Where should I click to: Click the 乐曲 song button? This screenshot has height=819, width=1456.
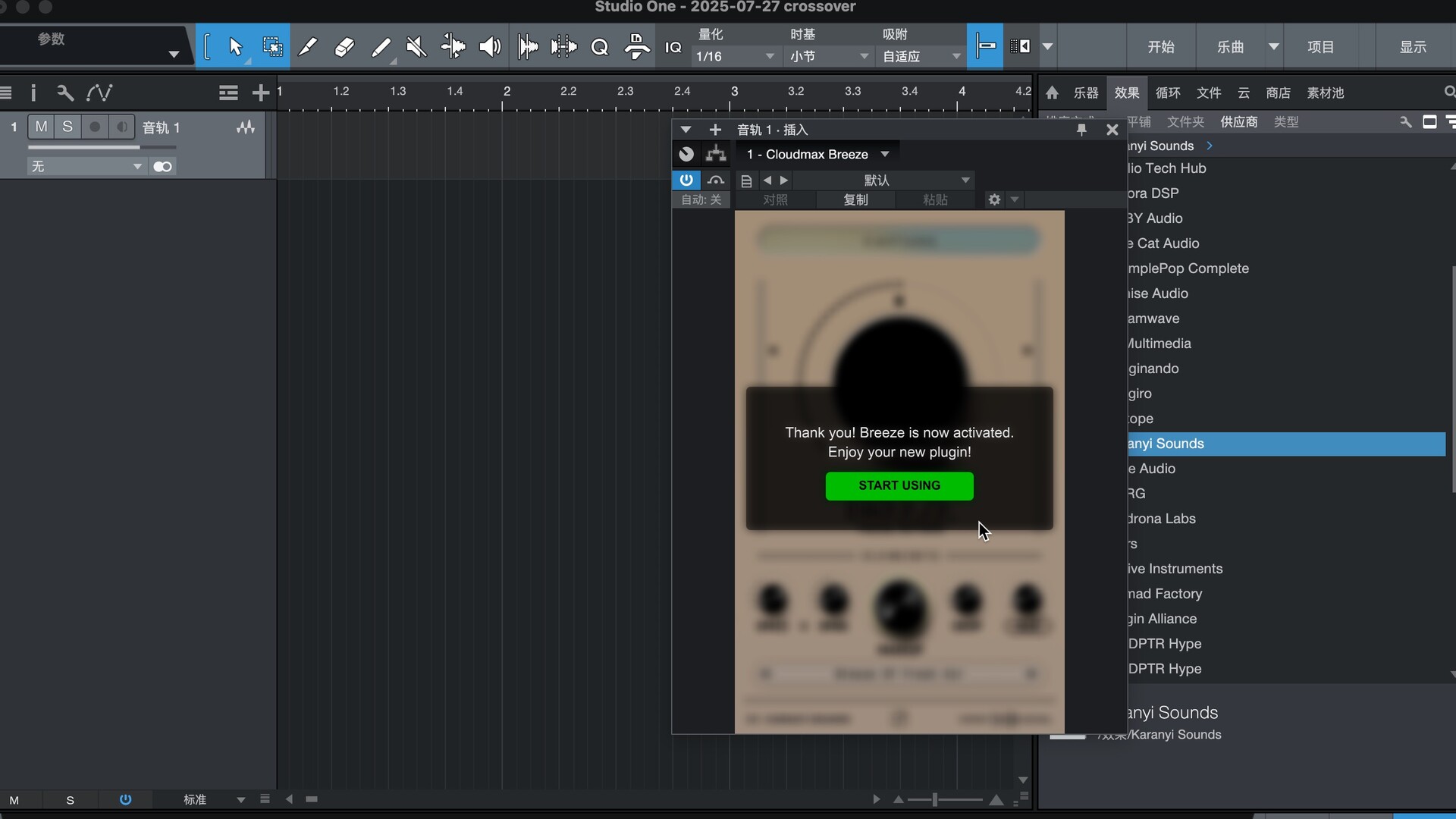point(1230,47)
